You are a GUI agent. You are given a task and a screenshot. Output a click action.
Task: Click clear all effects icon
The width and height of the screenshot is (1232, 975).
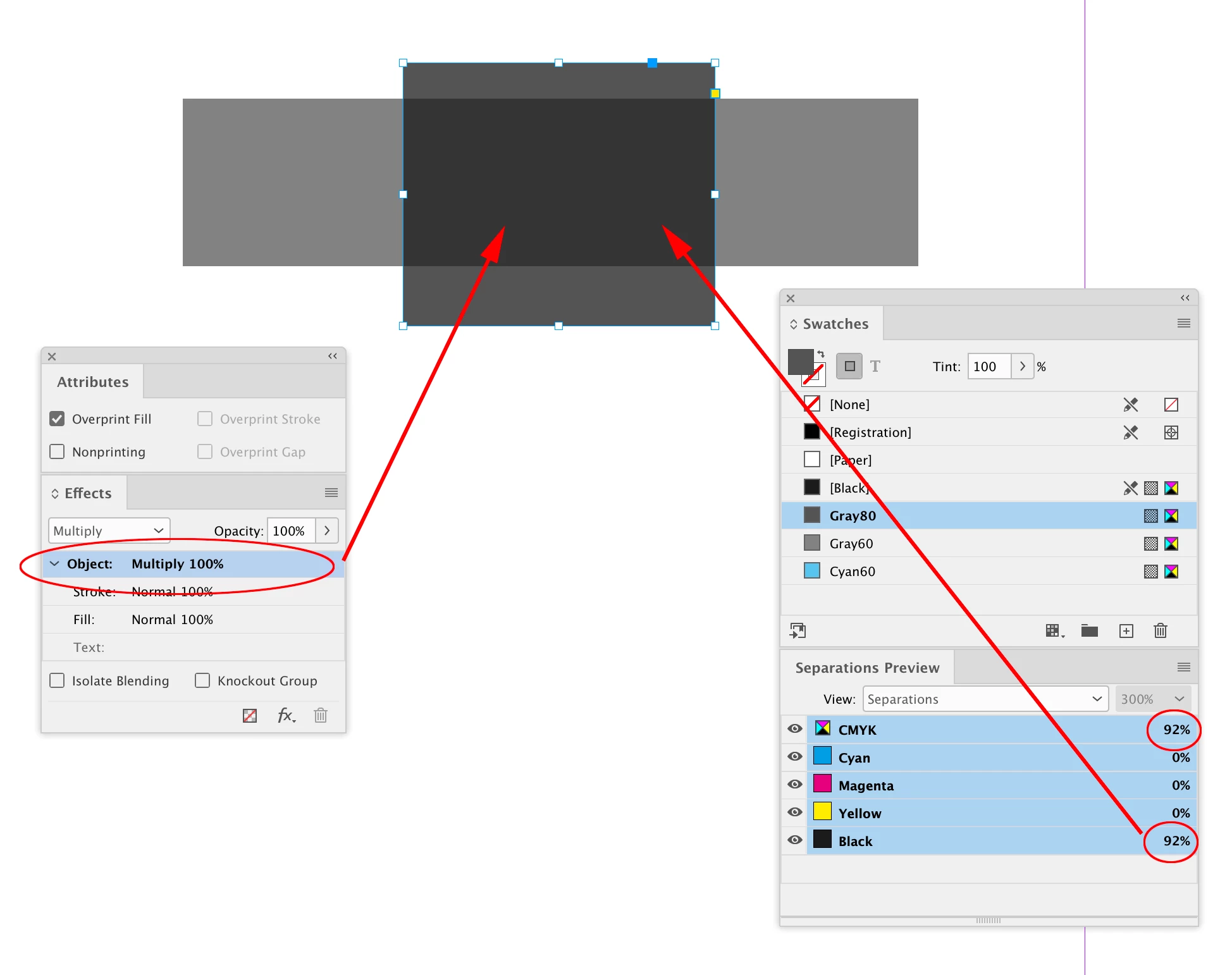coord(250,715)
